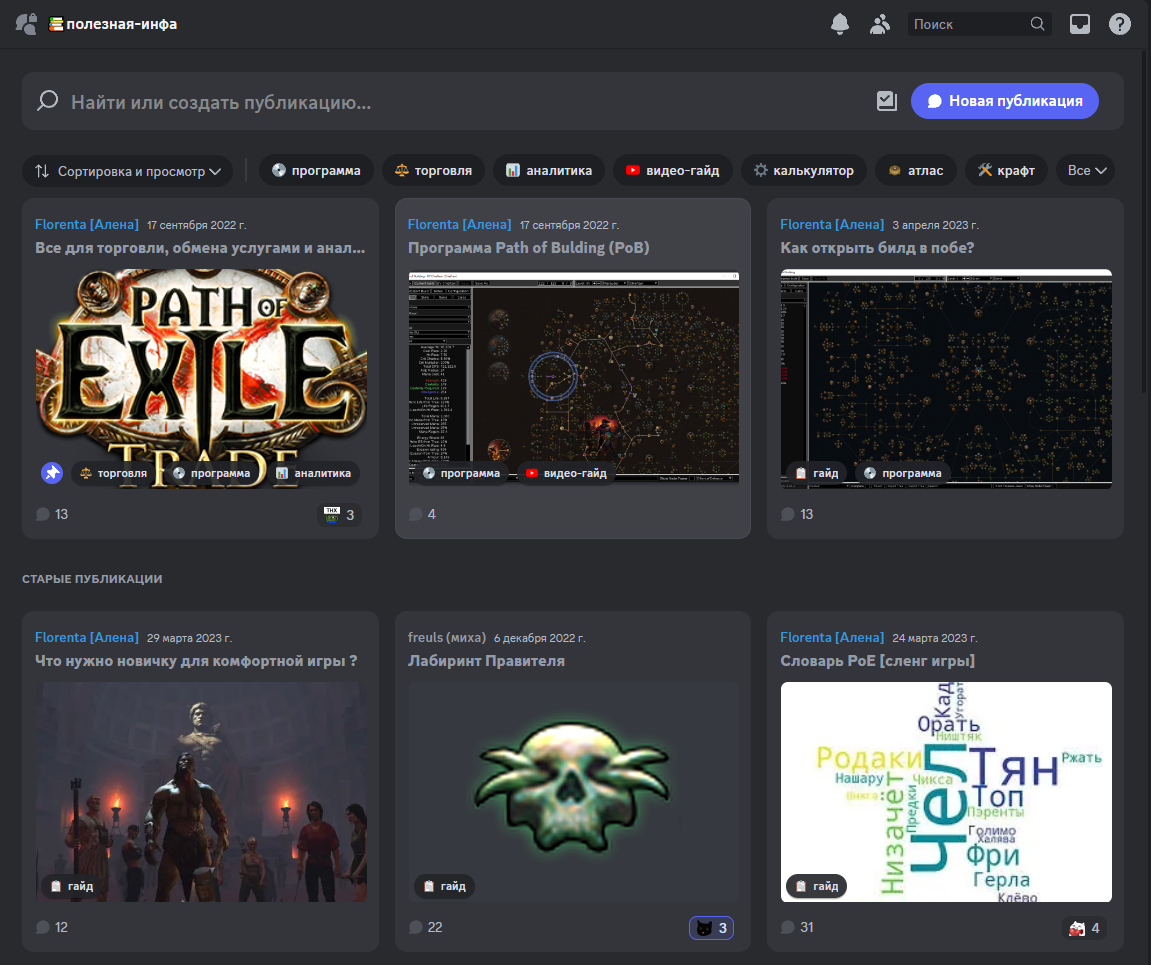The width and height of the screenshot is (1151, 965).
Task: Filter by tag аналитика
Action: [549, 170]
